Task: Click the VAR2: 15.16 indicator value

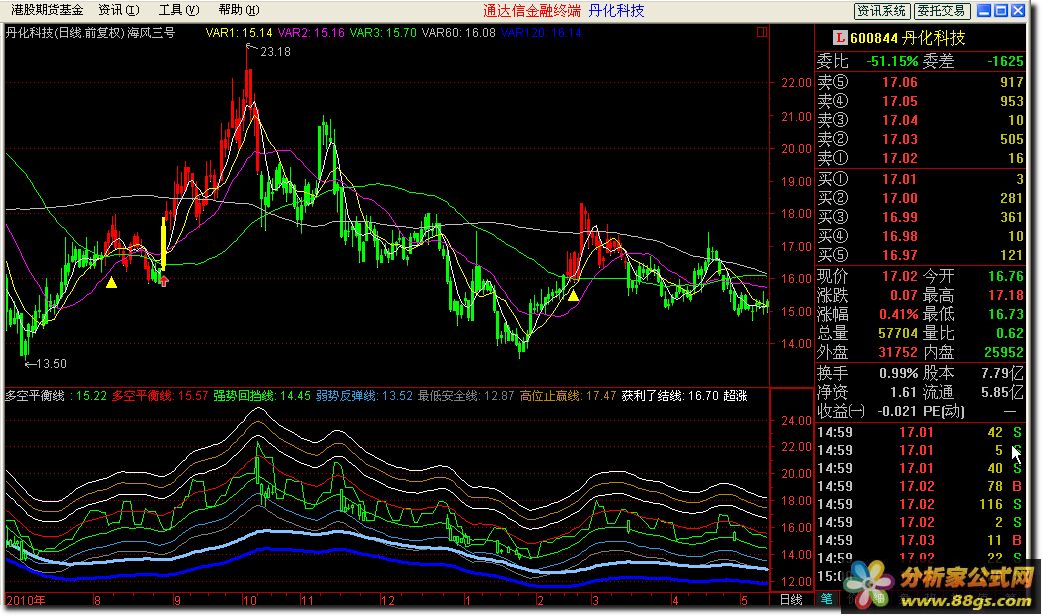Action: pyautogui.click(x=311, y=32)
